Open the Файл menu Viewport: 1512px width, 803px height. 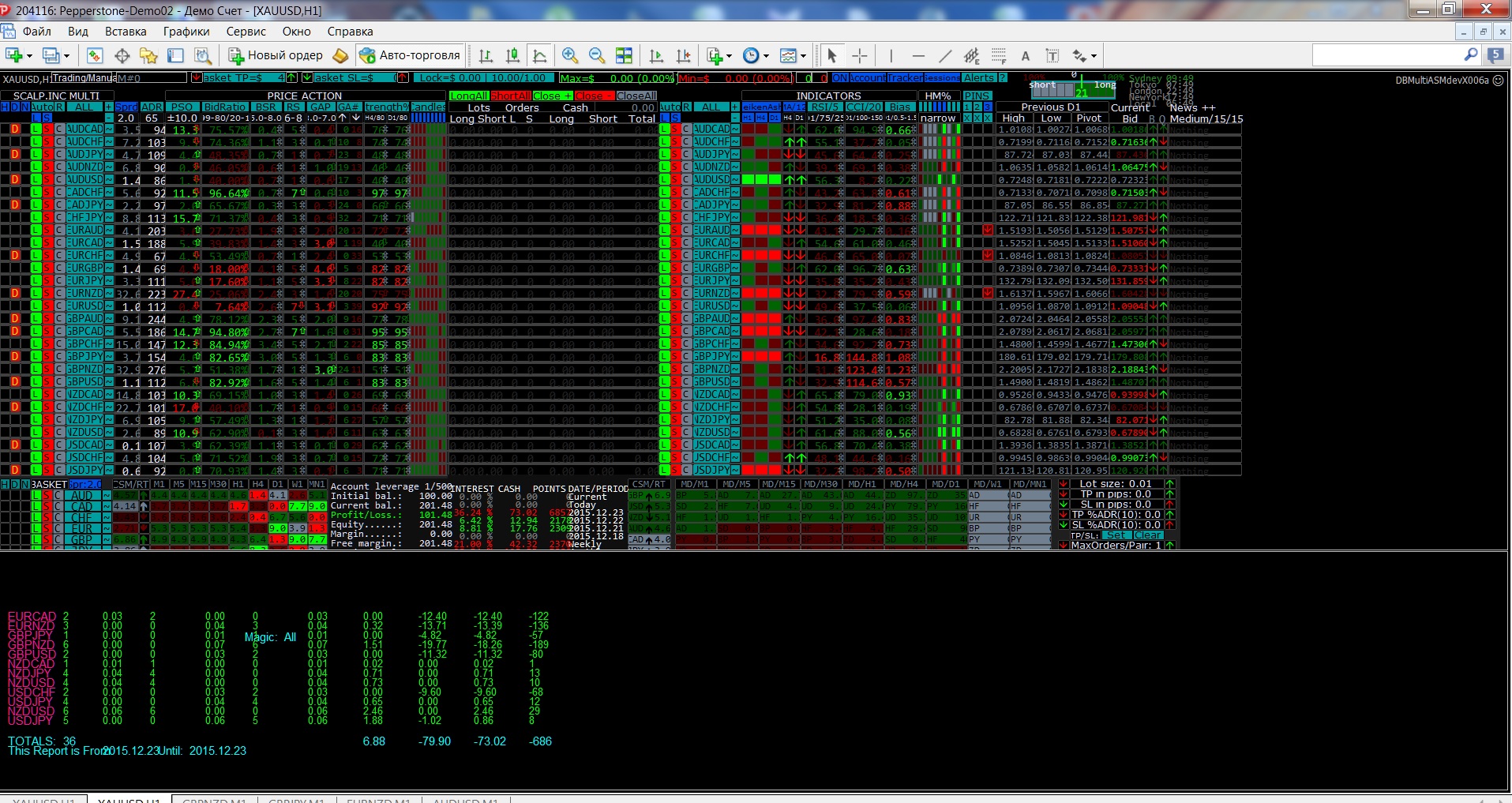(x=37, y=32)
